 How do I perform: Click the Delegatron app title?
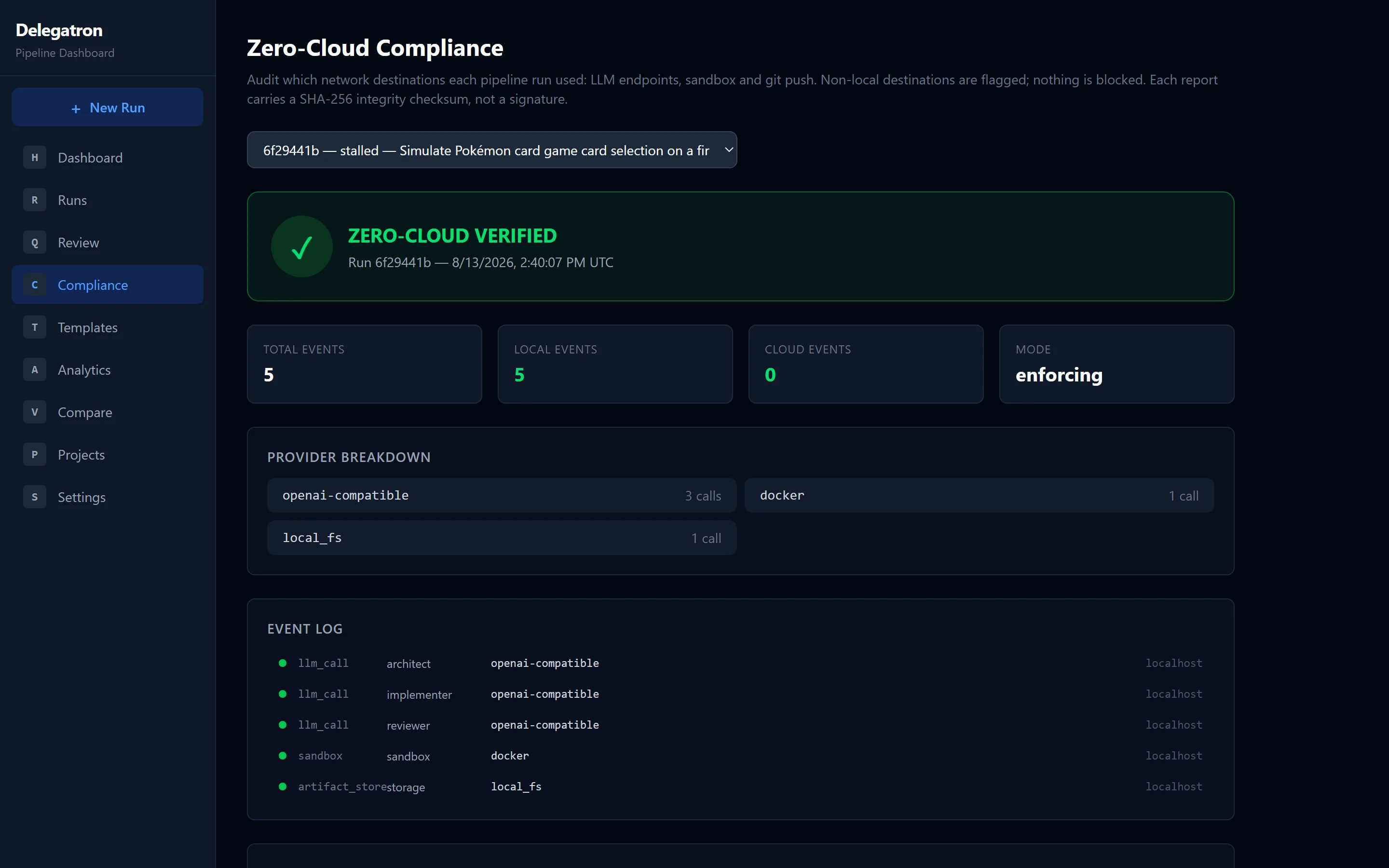[x=59, y=30]
